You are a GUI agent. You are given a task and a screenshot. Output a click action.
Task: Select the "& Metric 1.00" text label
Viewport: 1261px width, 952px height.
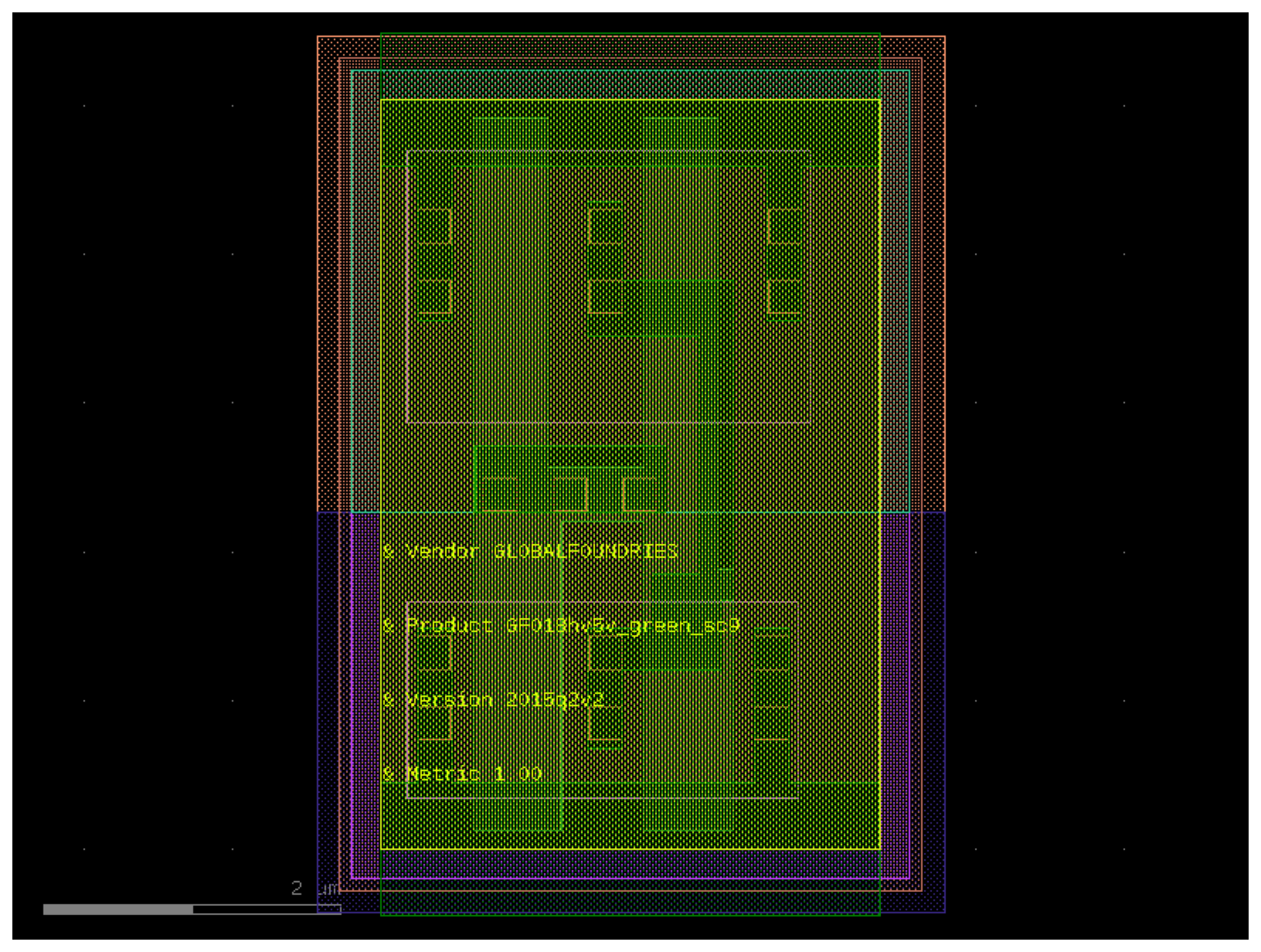pyautogui.click(x=462, y=774)
